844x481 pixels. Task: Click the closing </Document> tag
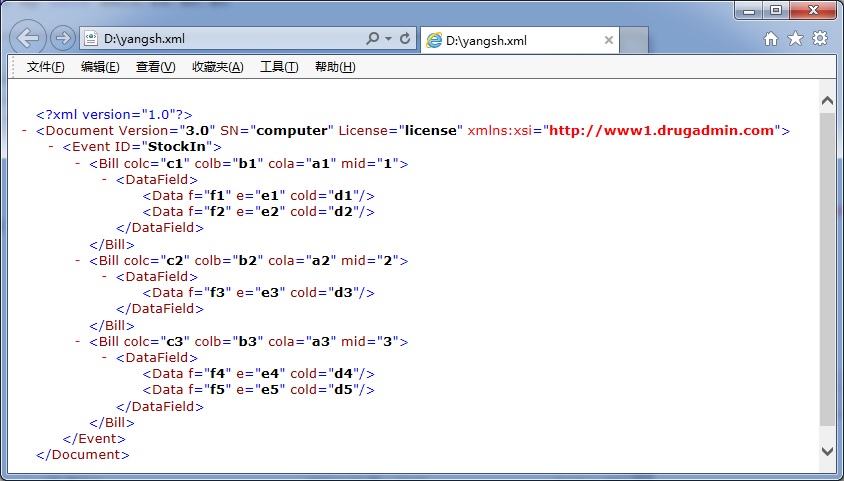(83, 455)
